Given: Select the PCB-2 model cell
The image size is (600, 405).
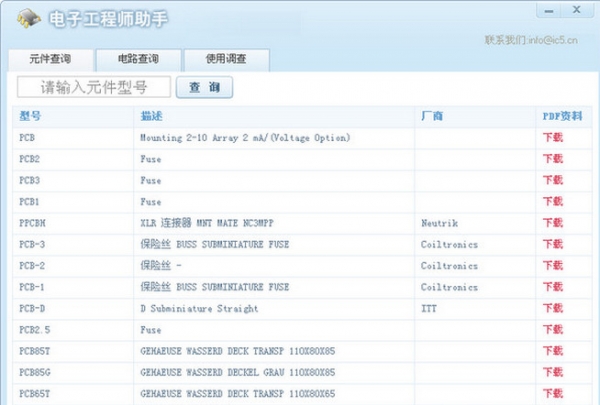Looking at the screenshot, I should pyautogui.click(x=32, y=266).
